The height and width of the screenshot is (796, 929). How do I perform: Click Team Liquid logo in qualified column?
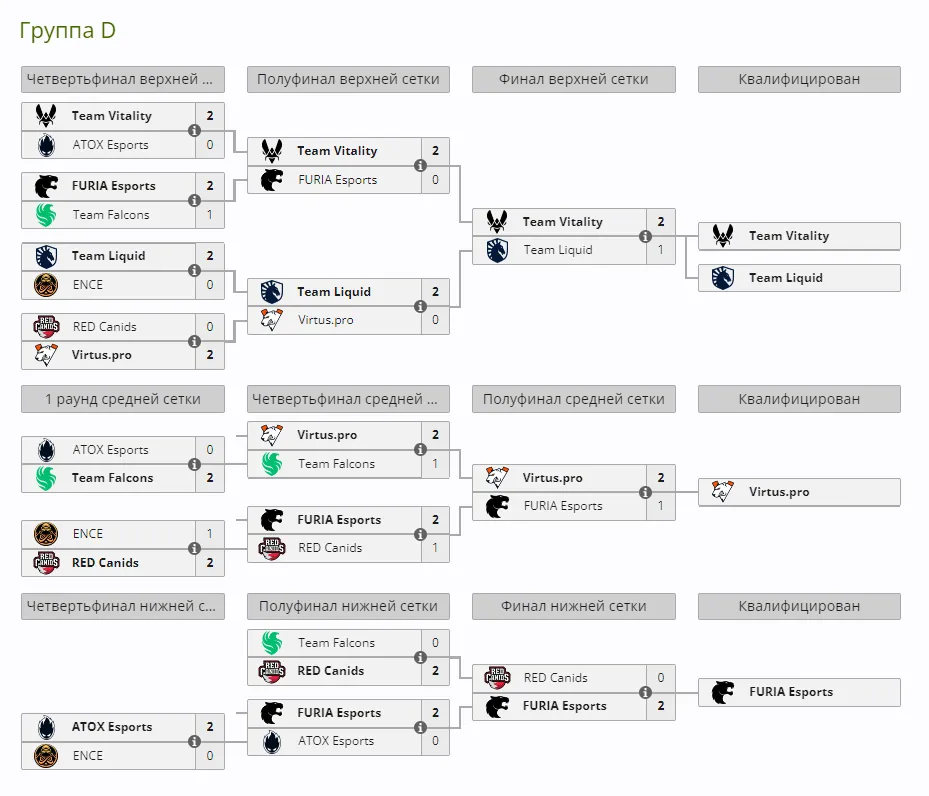click(723, 278)
